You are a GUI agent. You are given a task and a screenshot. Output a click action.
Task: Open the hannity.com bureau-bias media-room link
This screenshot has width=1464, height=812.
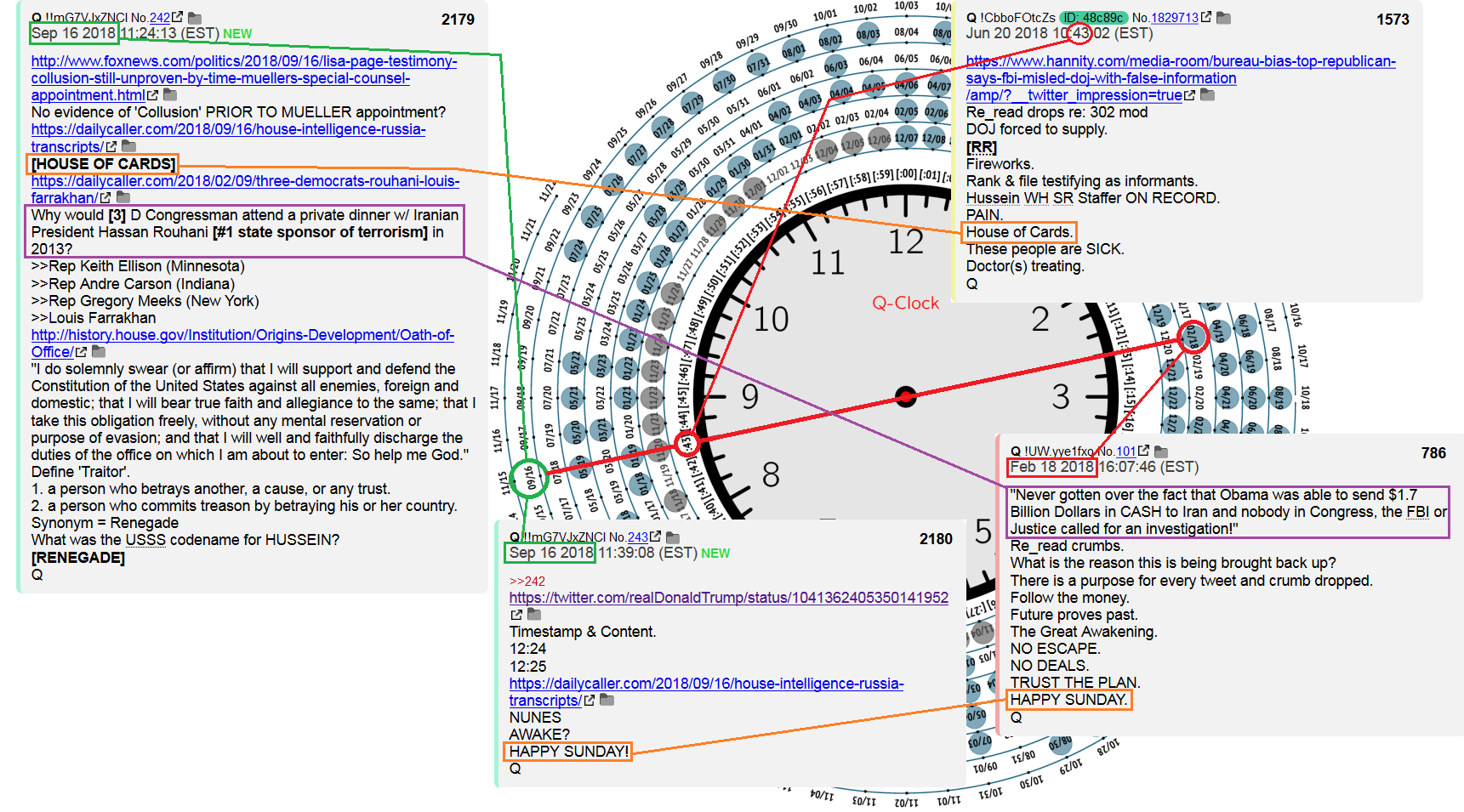click(1181, 78)
